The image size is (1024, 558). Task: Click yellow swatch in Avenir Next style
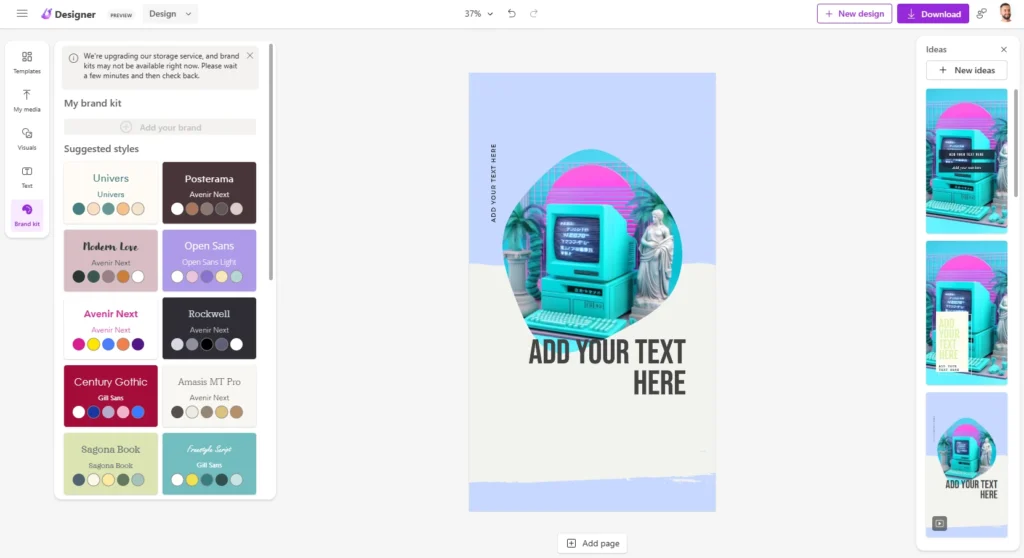[93, 344]
